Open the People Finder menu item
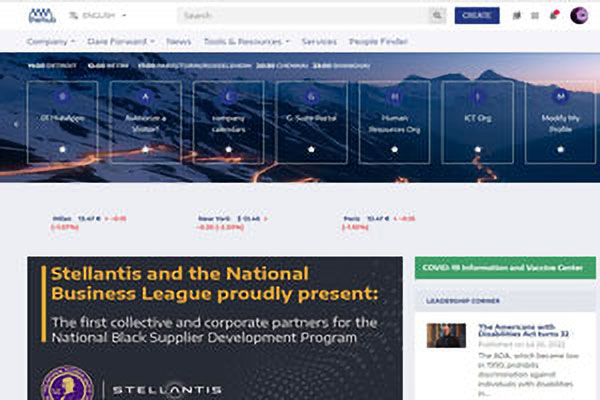 point(378,41)
